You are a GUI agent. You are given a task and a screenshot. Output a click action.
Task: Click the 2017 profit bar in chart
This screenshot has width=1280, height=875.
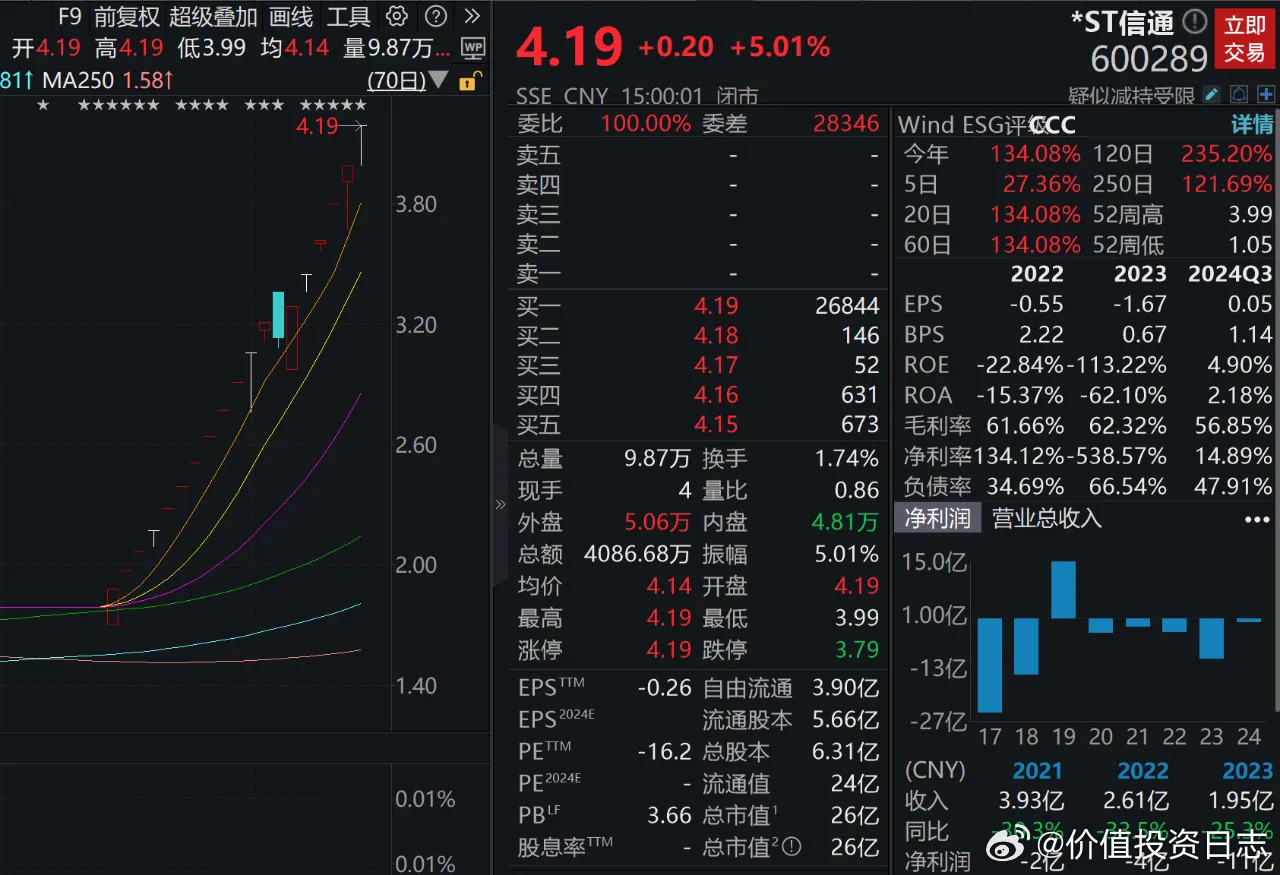pyautogui.click(x=990, y=665)
